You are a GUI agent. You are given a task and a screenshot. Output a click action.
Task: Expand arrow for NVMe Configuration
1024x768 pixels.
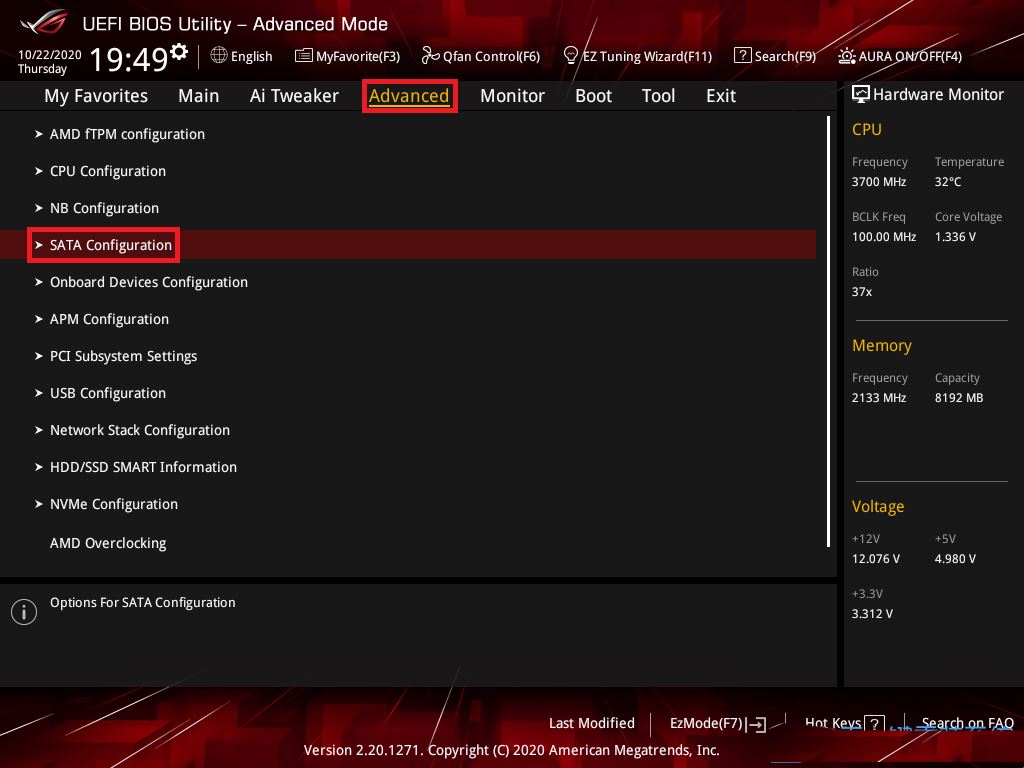pyautogui.click(x=39, y=504)
